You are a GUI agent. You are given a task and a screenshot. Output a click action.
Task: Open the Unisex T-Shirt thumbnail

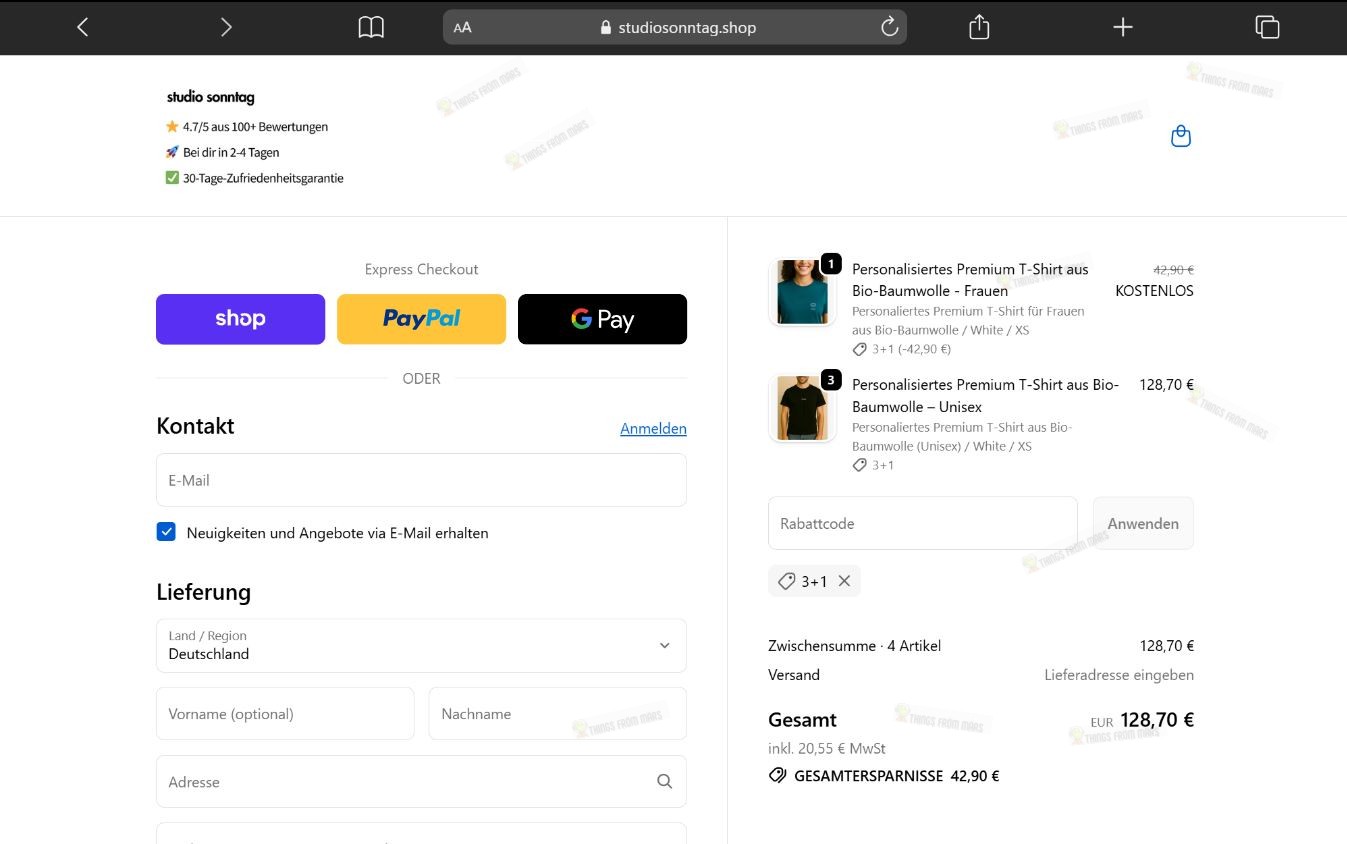802,408
